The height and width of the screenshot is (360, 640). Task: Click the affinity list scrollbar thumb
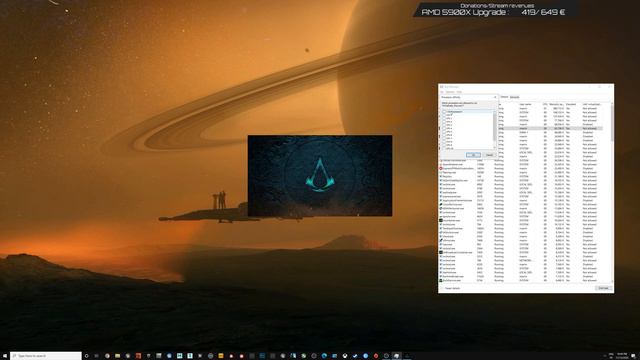click(x=495, y=126)
